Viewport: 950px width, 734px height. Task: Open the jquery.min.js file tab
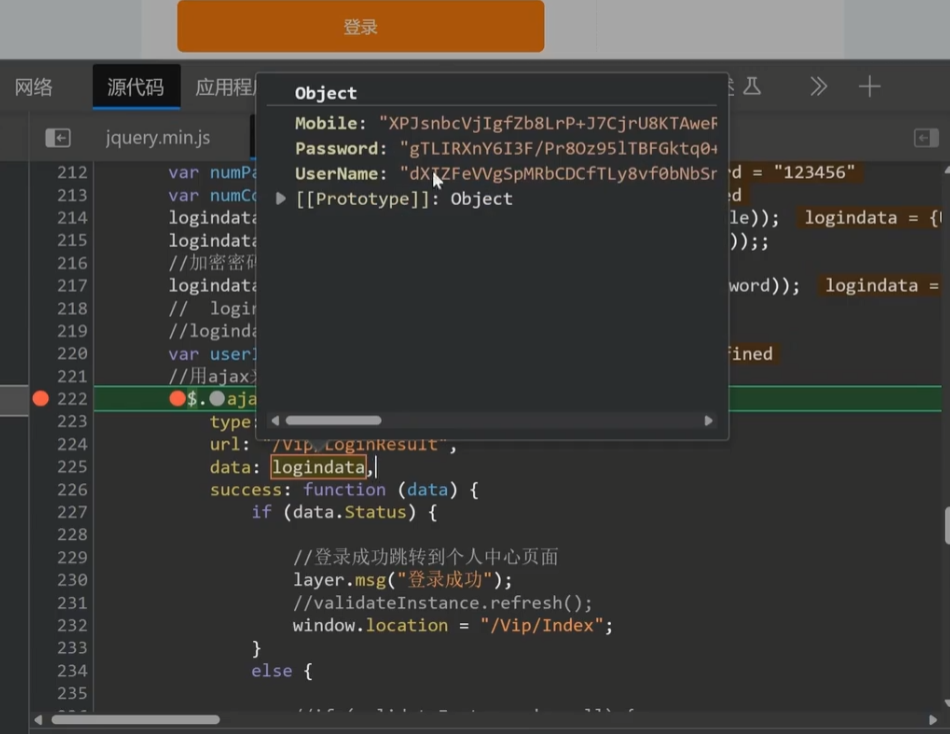(x=158, y=138)
